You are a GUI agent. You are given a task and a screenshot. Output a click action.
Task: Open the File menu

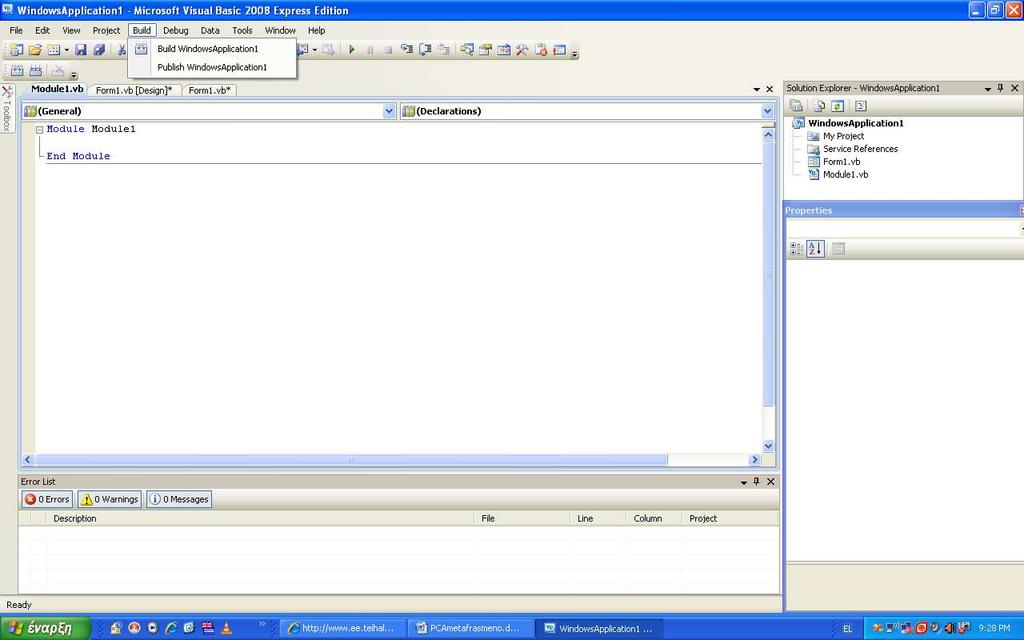tap(16, 30)
